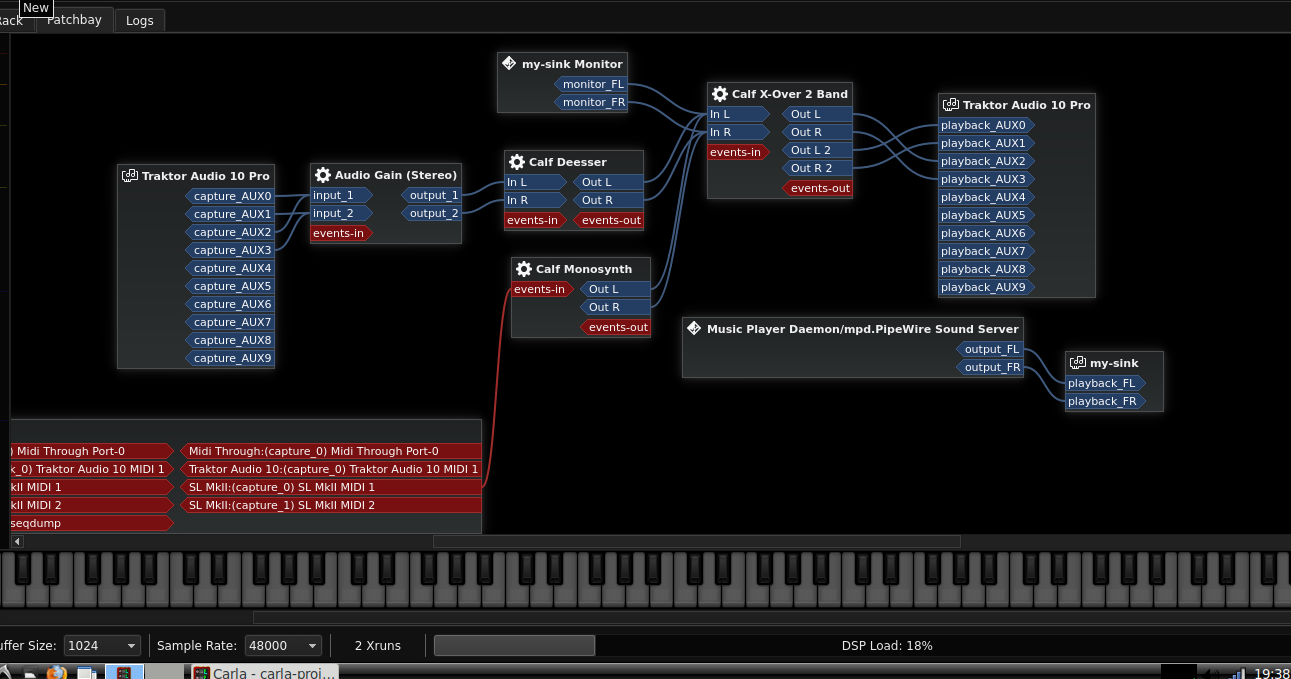Click the gear icon on Calf X-Over 2 Band

[719, 93]
